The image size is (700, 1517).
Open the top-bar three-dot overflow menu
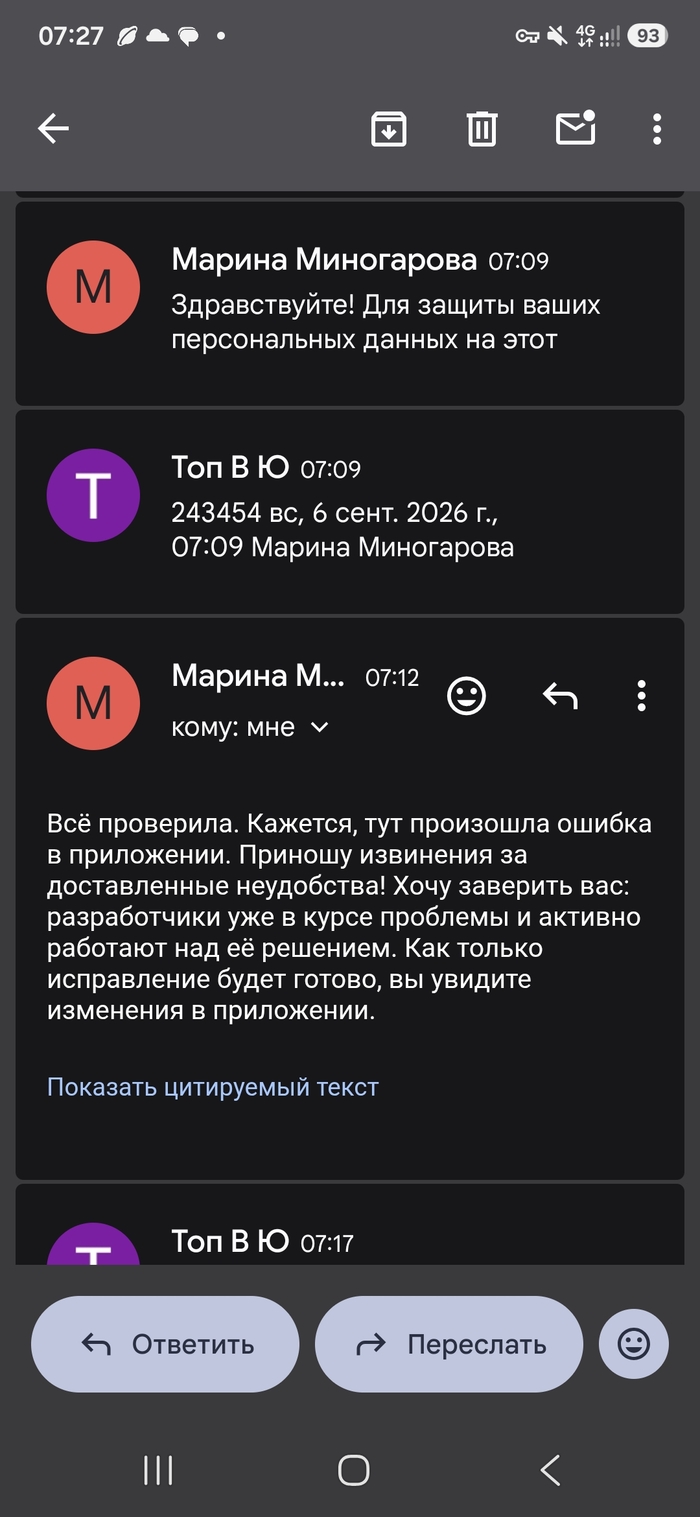point(656,128)
